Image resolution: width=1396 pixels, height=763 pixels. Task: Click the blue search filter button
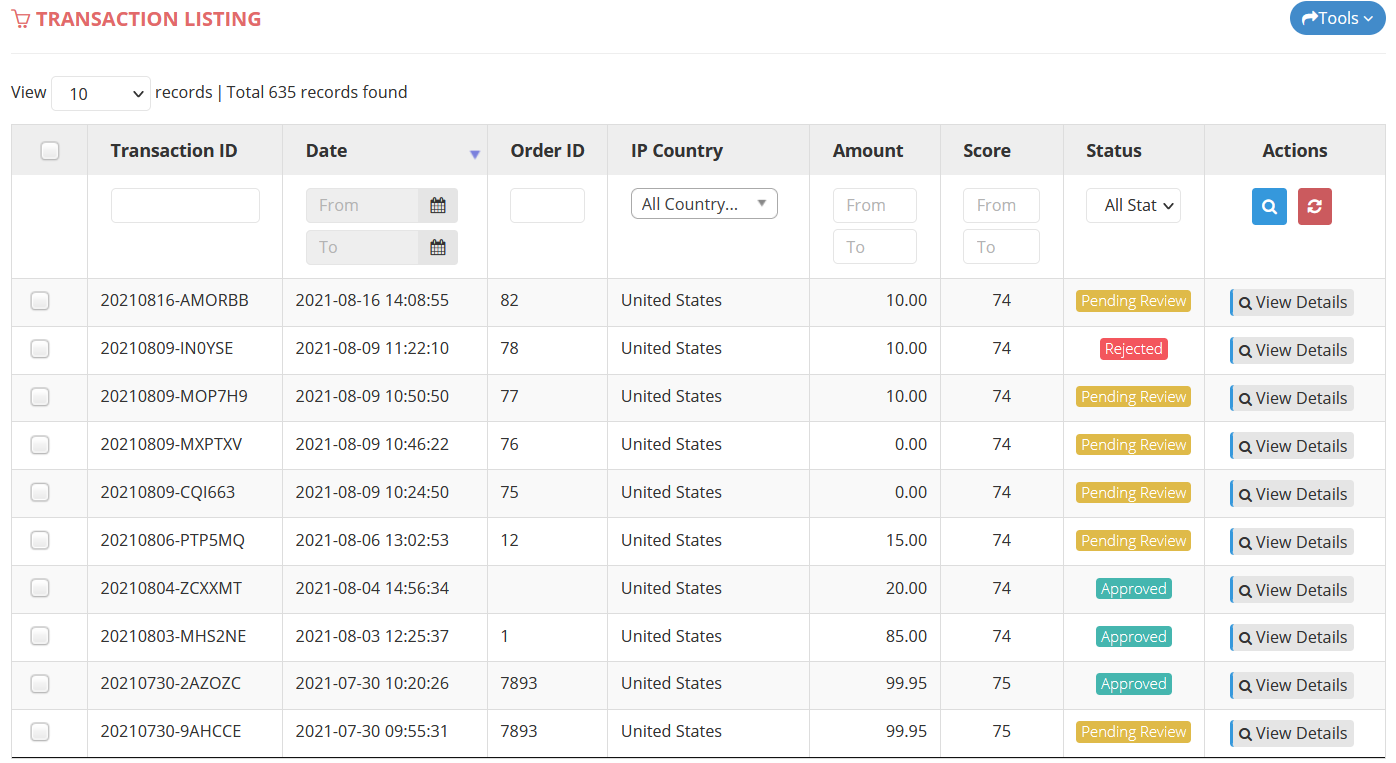(x=1269, y=206)
